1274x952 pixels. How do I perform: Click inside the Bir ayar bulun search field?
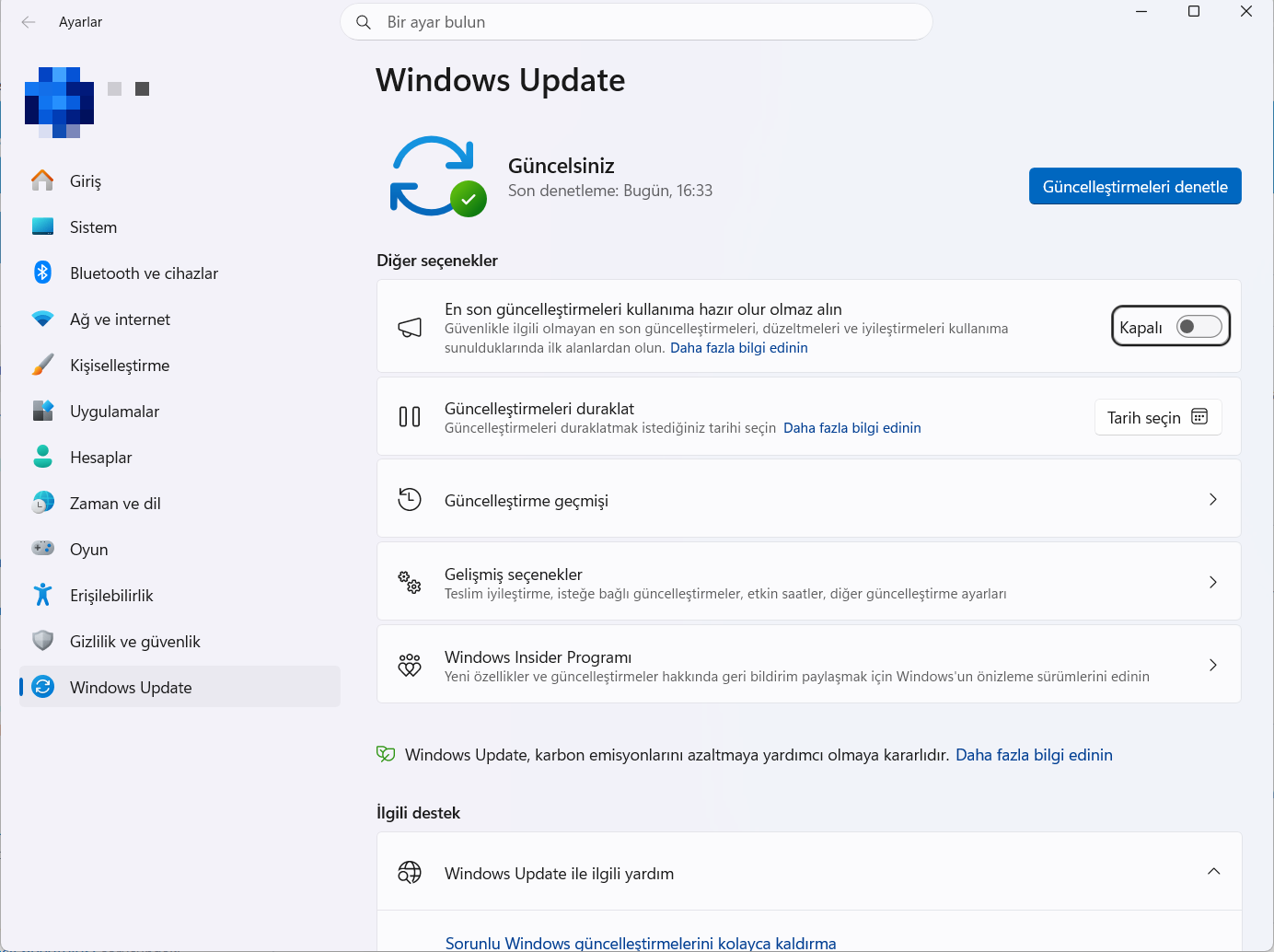coord(636,22)
